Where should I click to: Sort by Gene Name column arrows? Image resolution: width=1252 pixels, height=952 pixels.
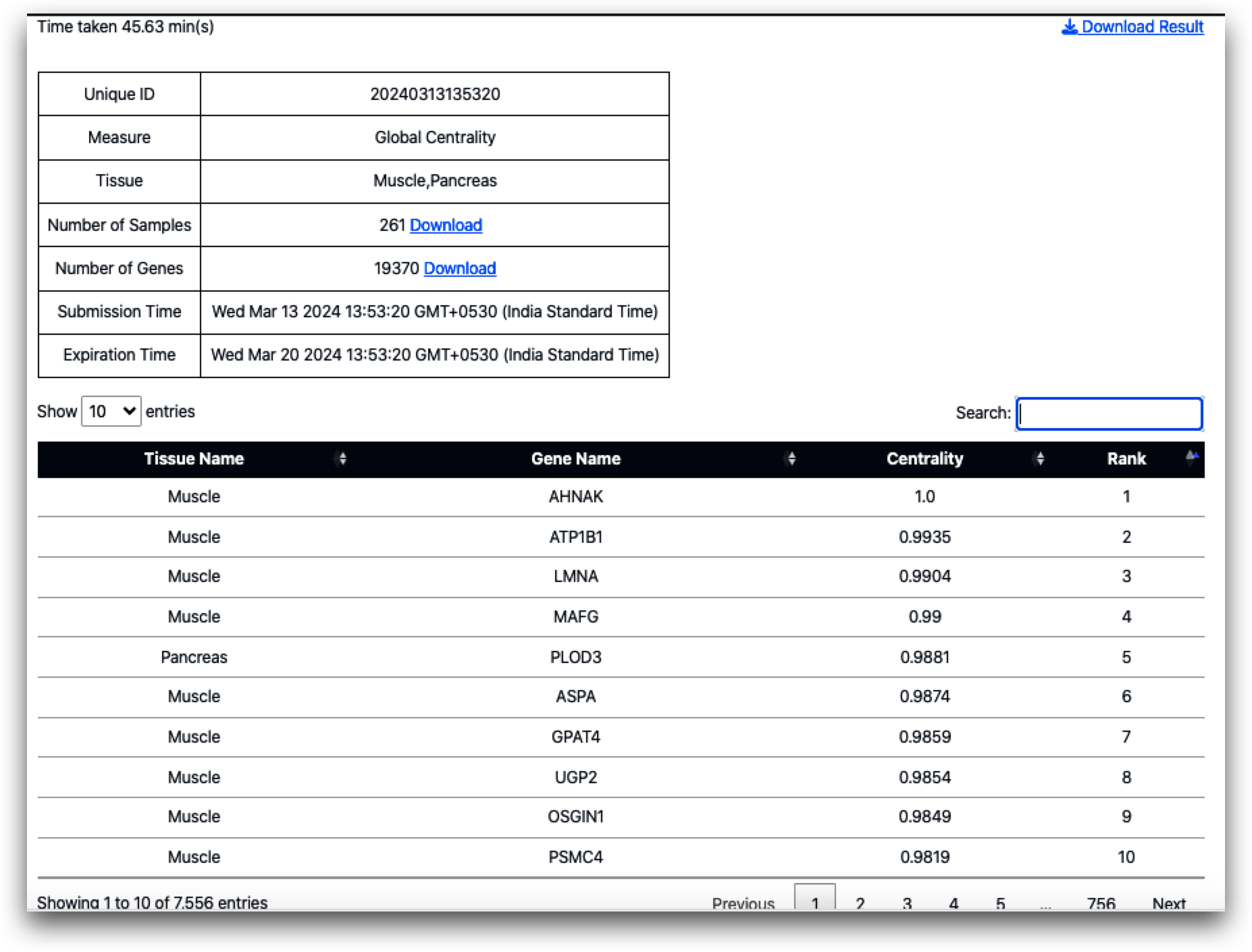click(791, 459)
